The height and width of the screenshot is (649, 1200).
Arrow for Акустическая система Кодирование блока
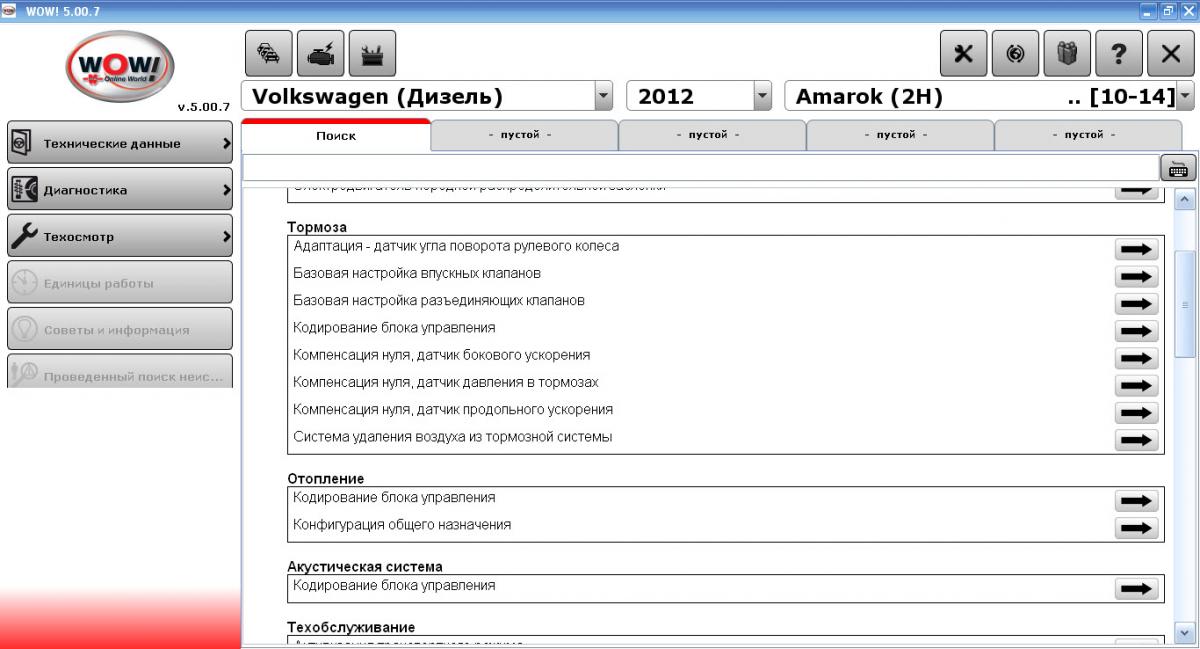click(1137, 588)
